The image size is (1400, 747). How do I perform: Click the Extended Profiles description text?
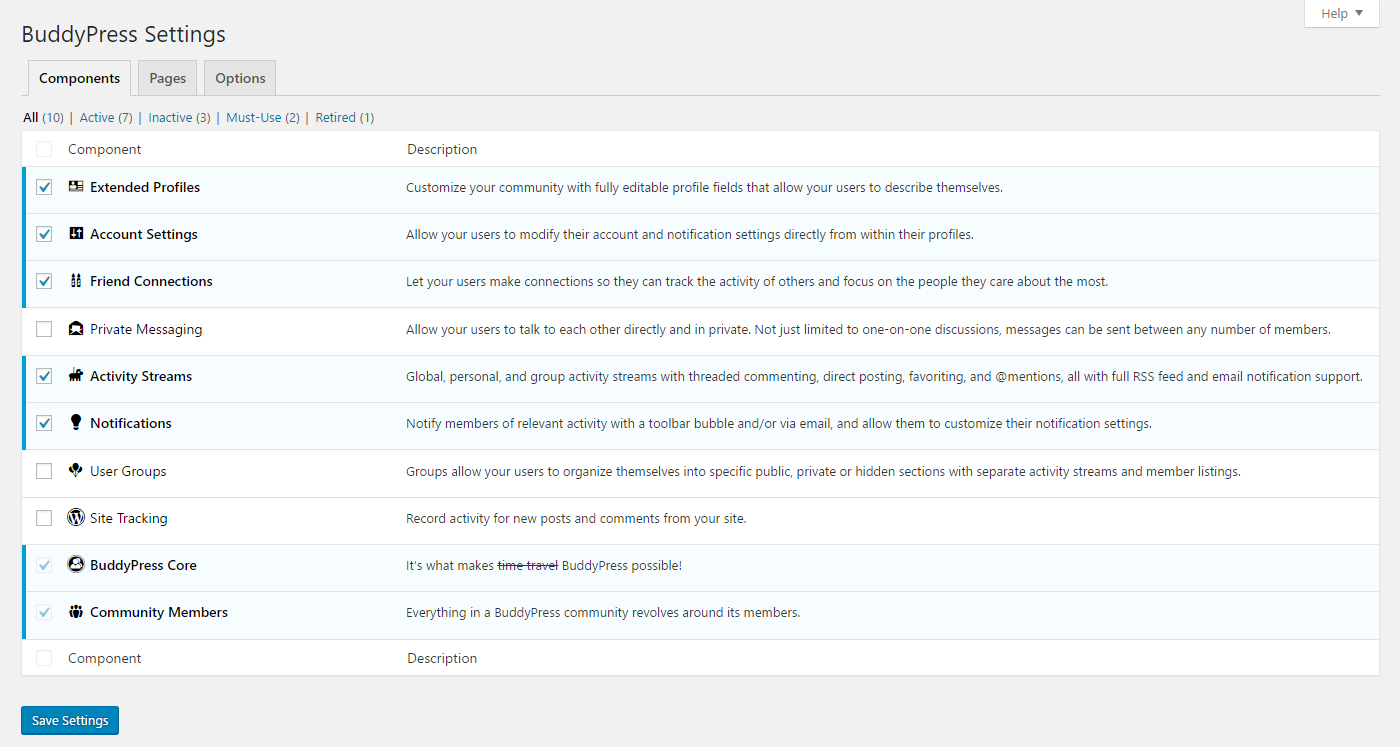click(x=704, y=187)
